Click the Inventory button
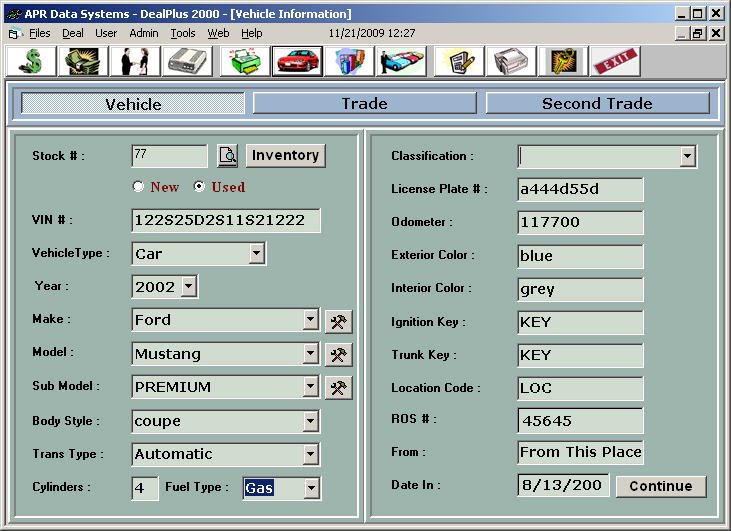This screenshot has width=731, height=531. (285, 156)
